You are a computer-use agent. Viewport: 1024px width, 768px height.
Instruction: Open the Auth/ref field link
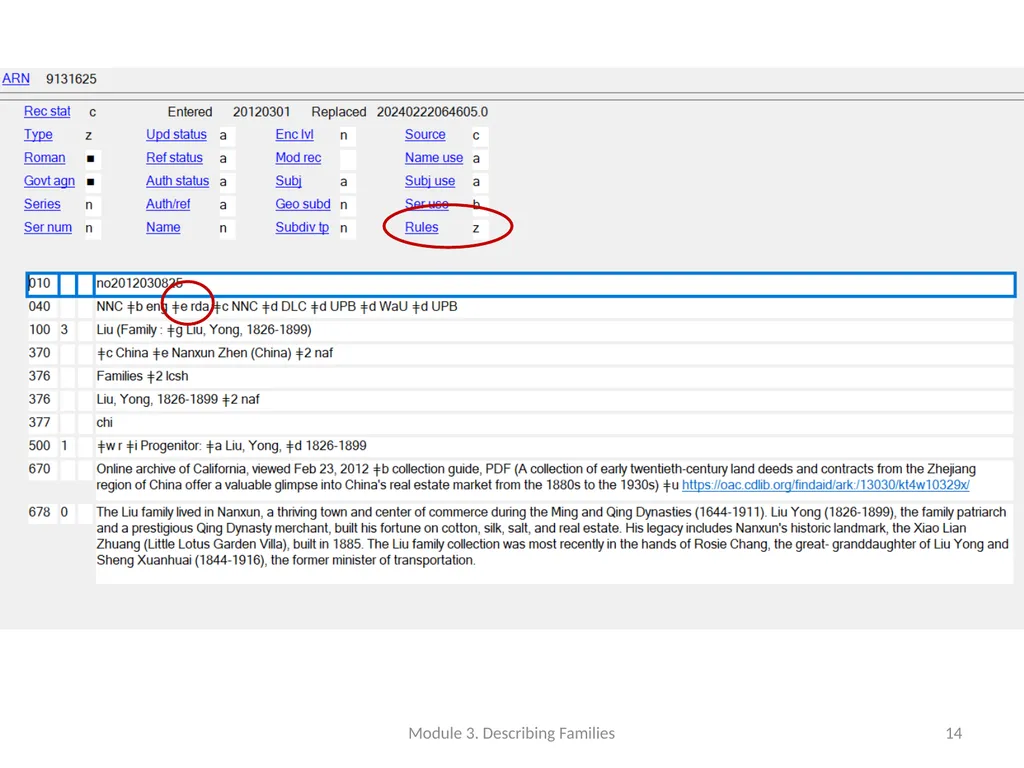click(x=168, y=204)
